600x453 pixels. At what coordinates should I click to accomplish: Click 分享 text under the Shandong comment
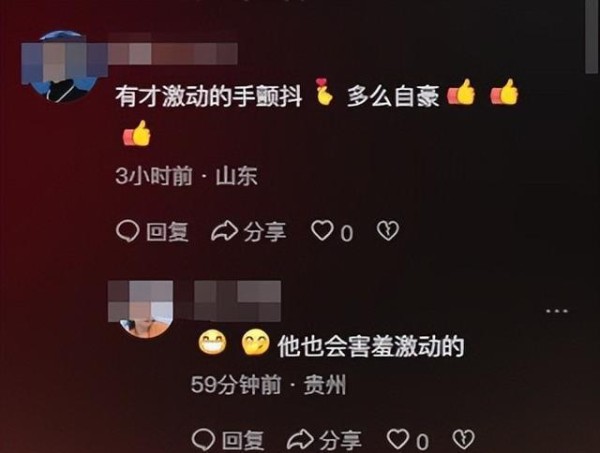[265, 232]
